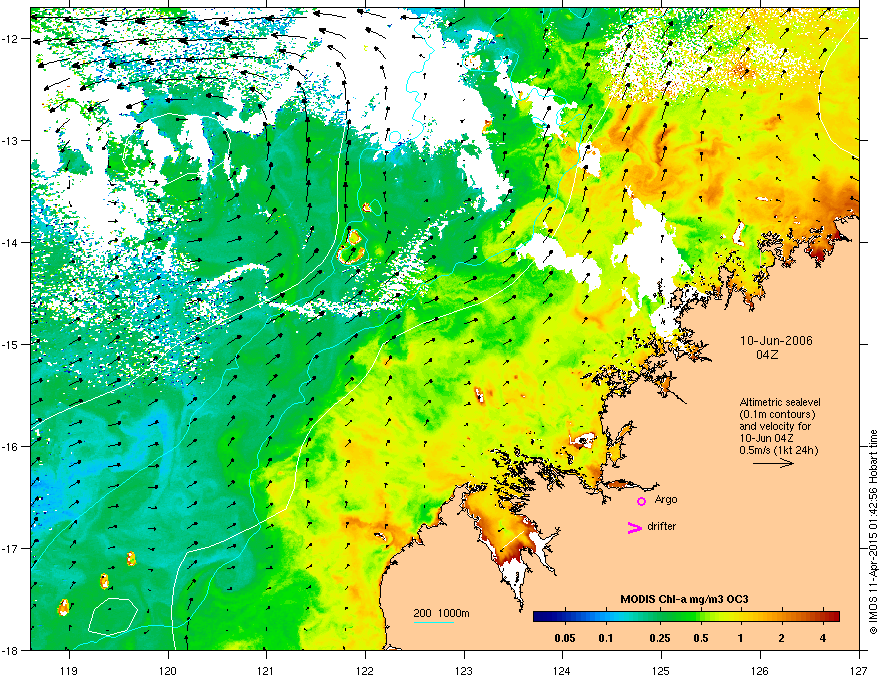Click the 0.25 colorbar tick label

pos(659,638)
